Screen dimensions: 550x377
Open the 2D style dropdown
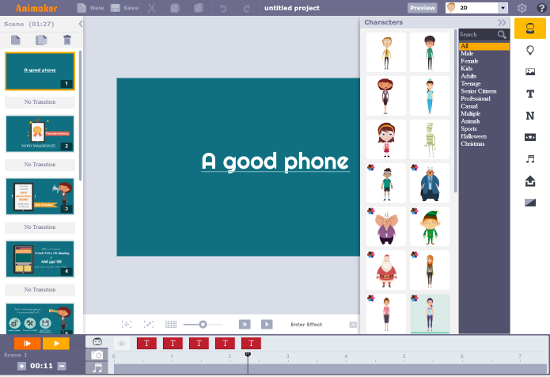[477, 8]
